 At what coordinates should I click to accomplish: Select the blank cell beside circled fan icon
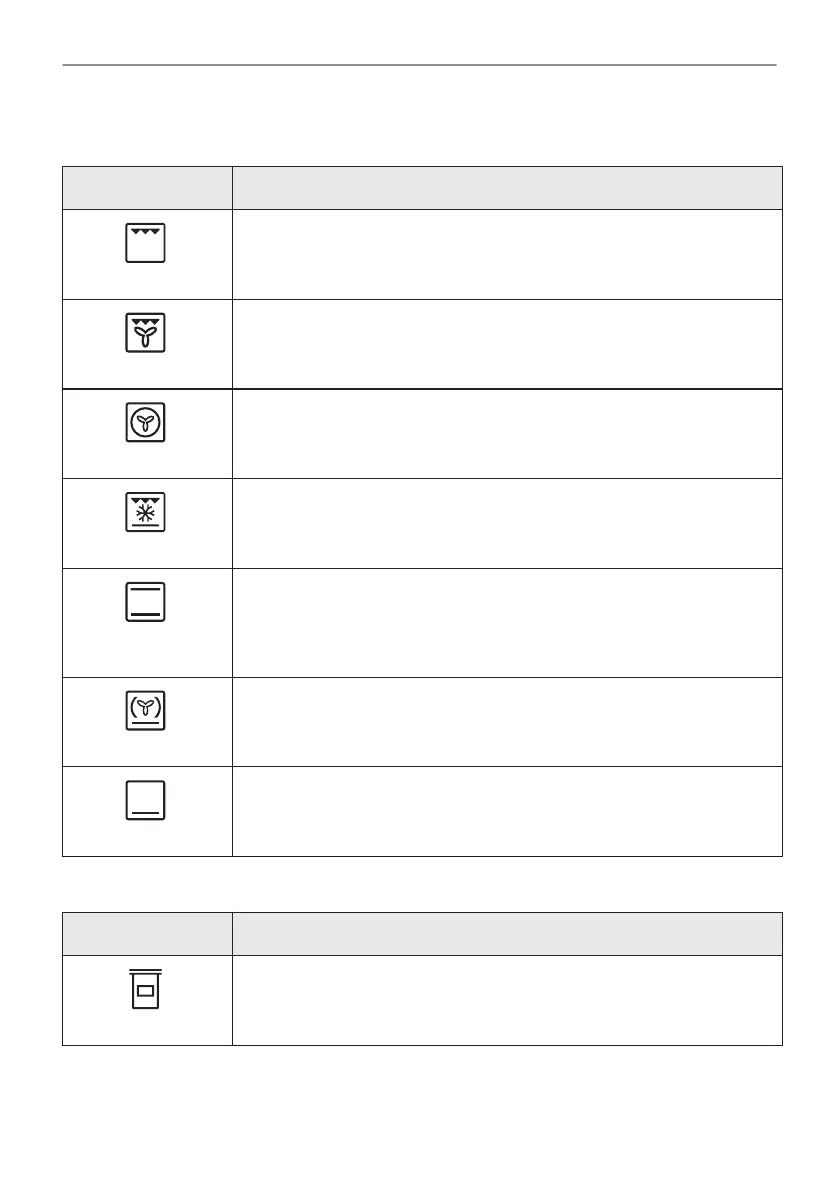tap(507, 434)
